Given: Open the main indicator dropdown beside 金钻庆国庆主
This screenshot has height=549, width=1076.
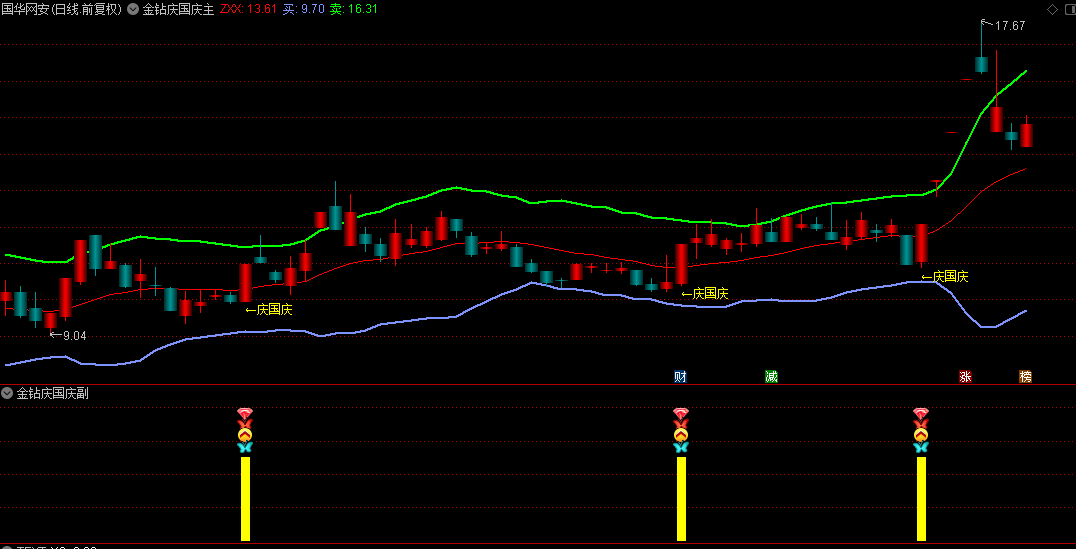Looking at the screenshot, I should pyautogui.click(x=133, y=10).
